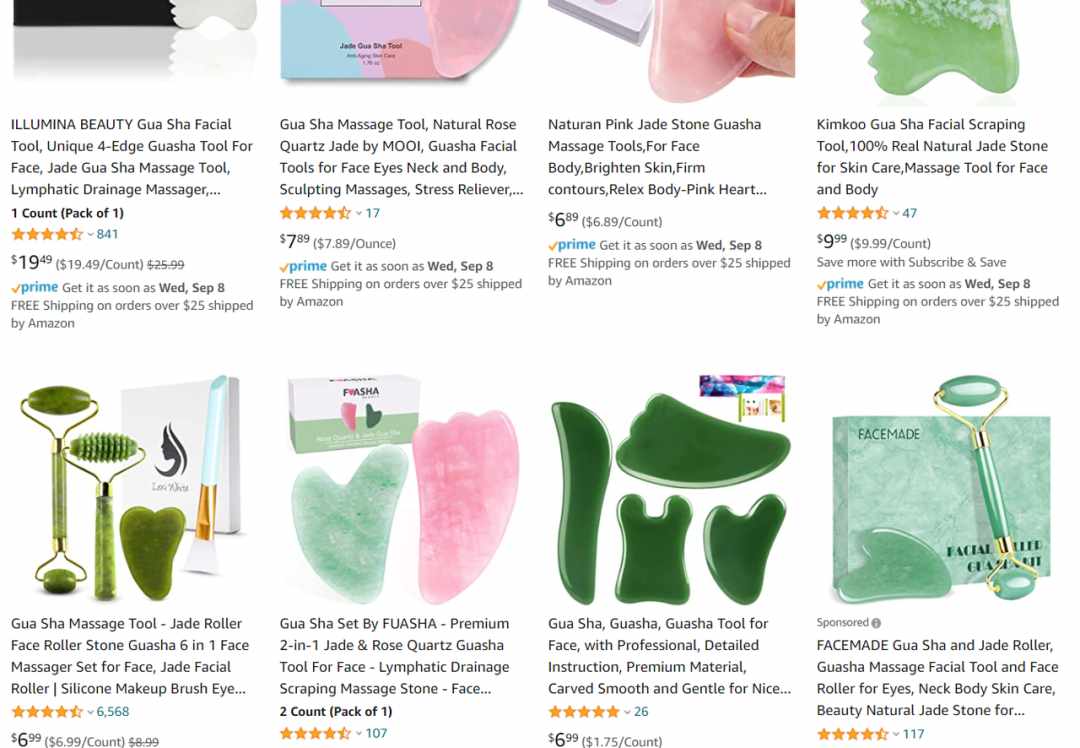Click the star rating of Kimkoo Gua Sha
The height and width of the screenshot is (748, 1080).
[853, 214]
